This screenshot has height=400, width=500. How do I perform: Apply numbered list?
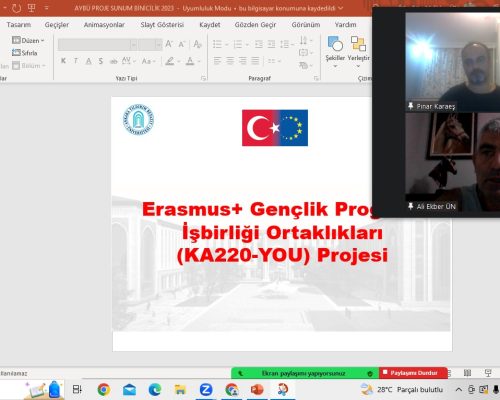tap(238, 44)
